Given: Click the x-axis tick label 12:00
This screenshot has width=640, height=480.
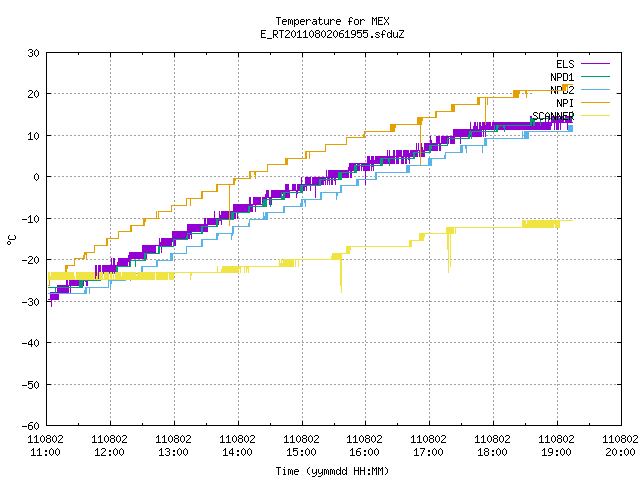Looking at the screenshot, I should coord(109,452).
